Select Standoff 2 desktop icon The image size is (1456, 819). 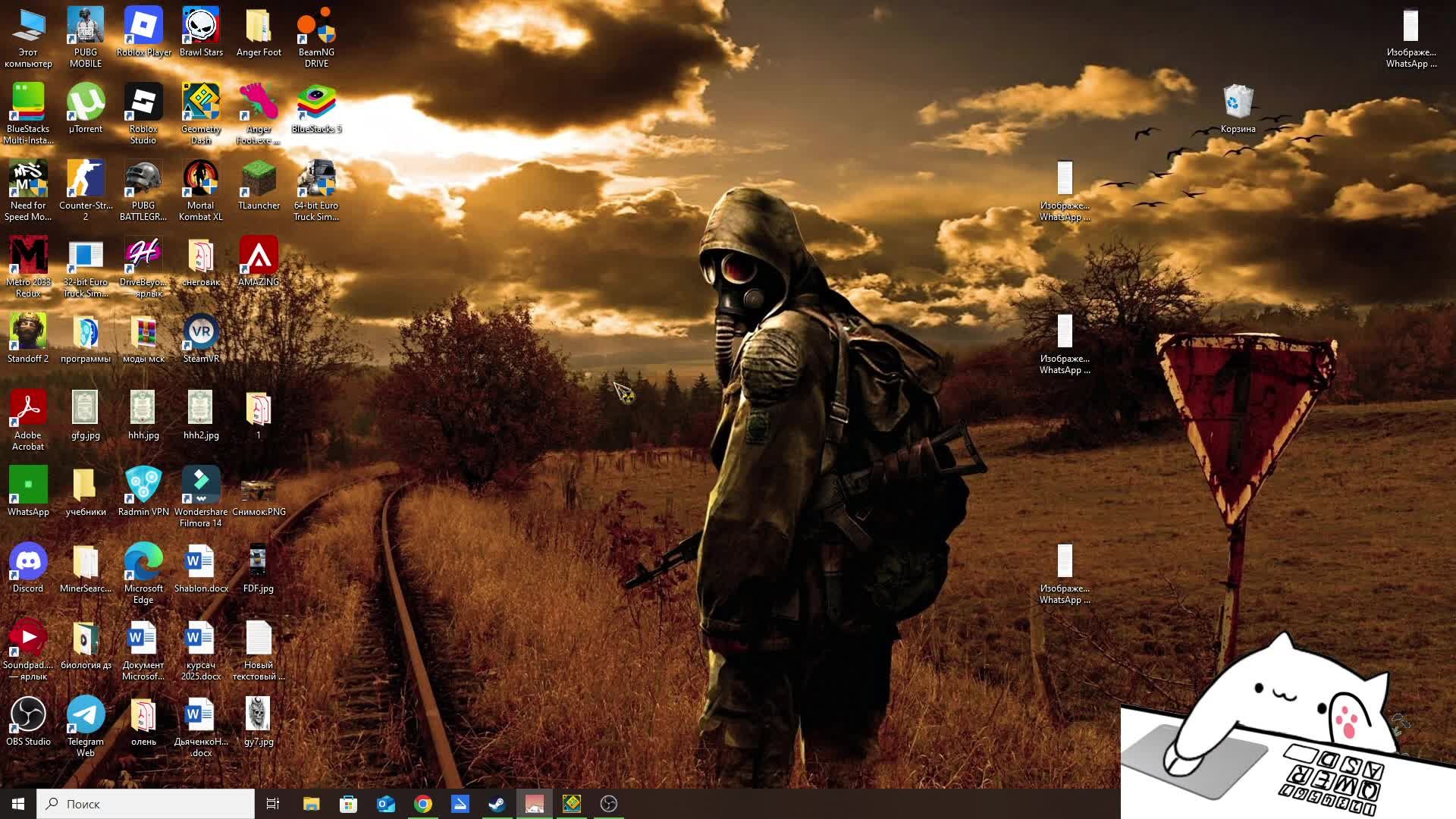point(28,338)
